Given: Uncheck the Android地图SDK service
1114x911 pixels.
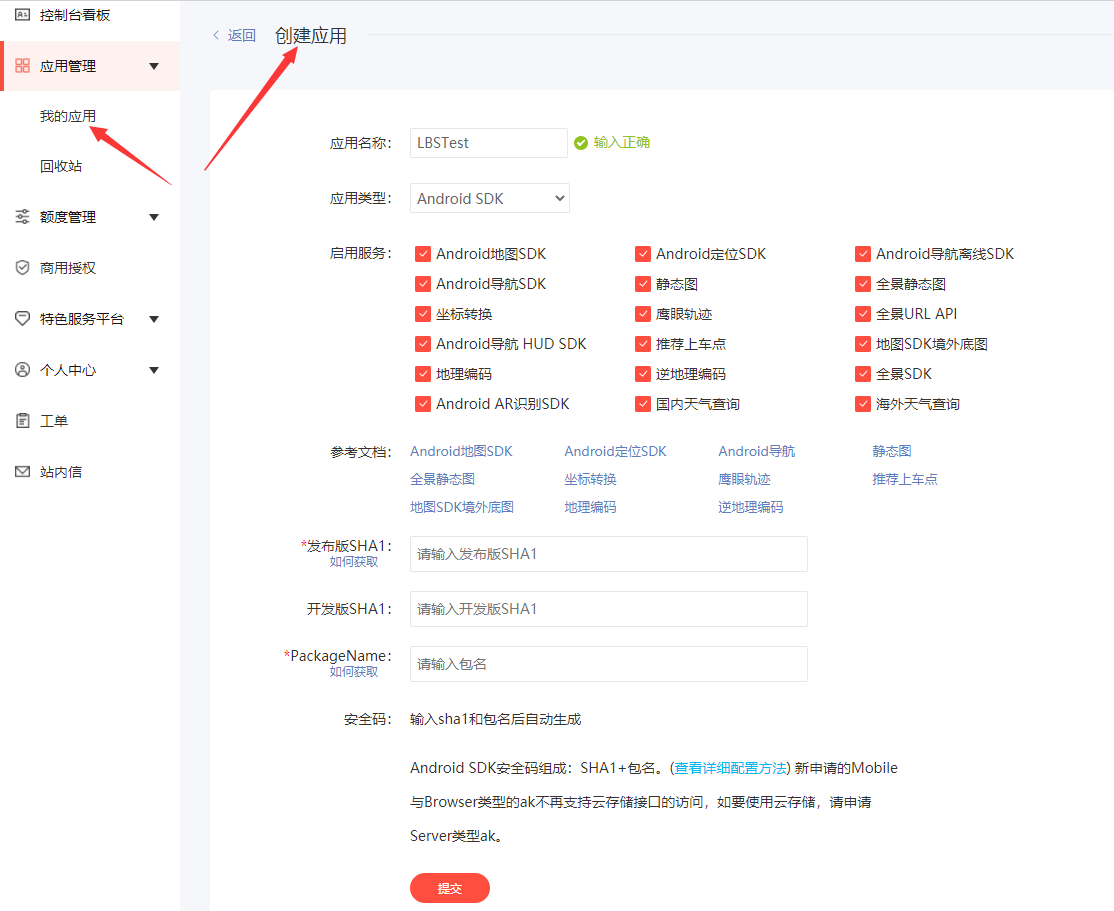Looking at the screenshot, I should tap(423, 253).
